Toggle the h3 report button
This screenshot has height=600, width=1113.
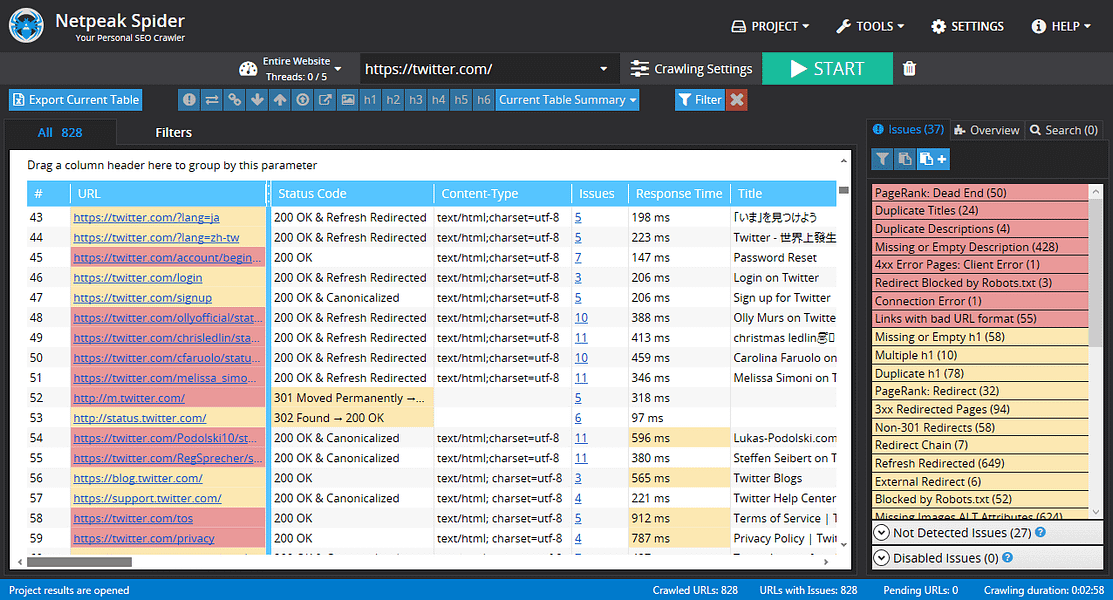point(416,100)
